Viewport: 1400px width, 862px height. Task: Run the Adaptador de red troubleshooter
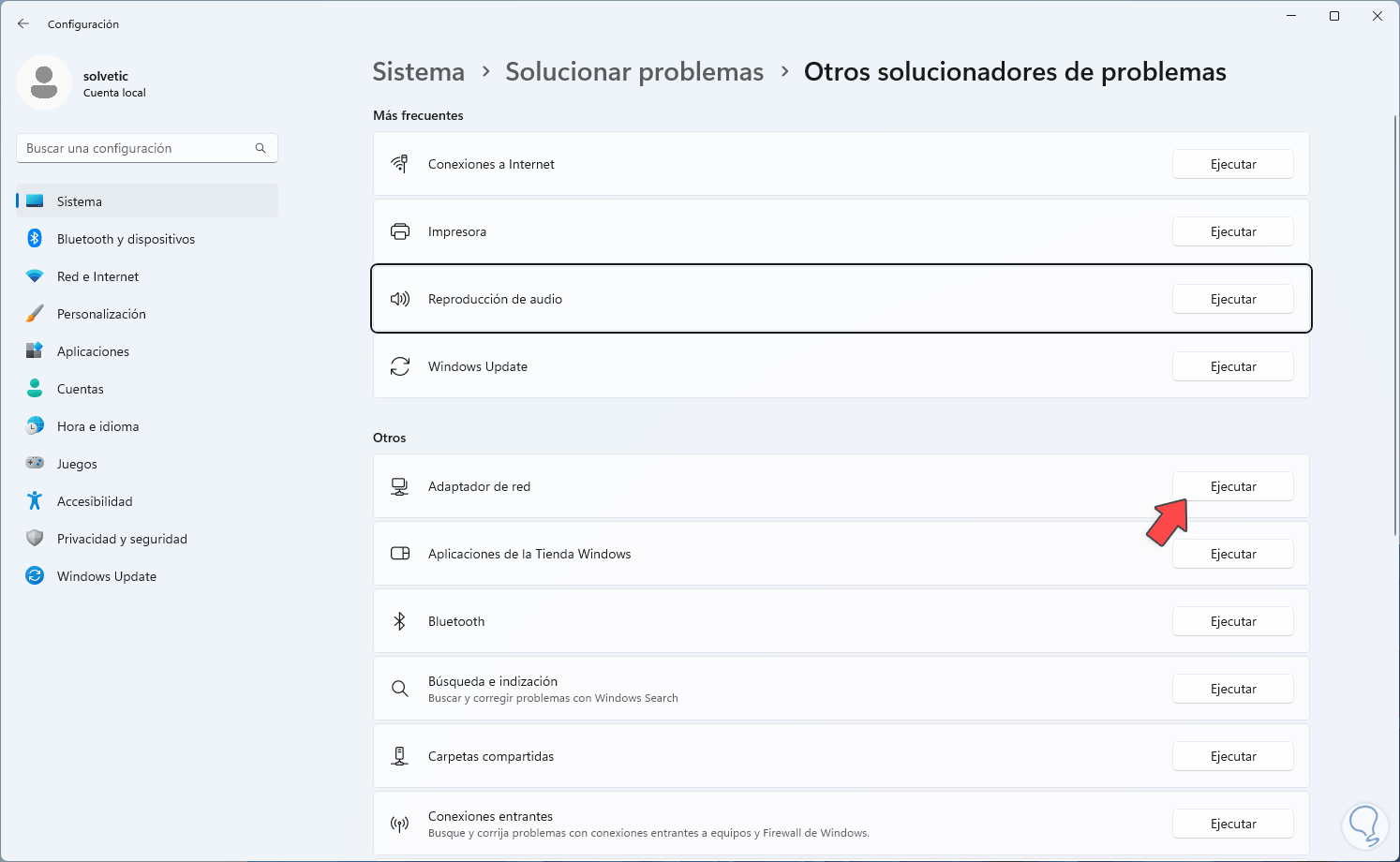point(1232,486)
